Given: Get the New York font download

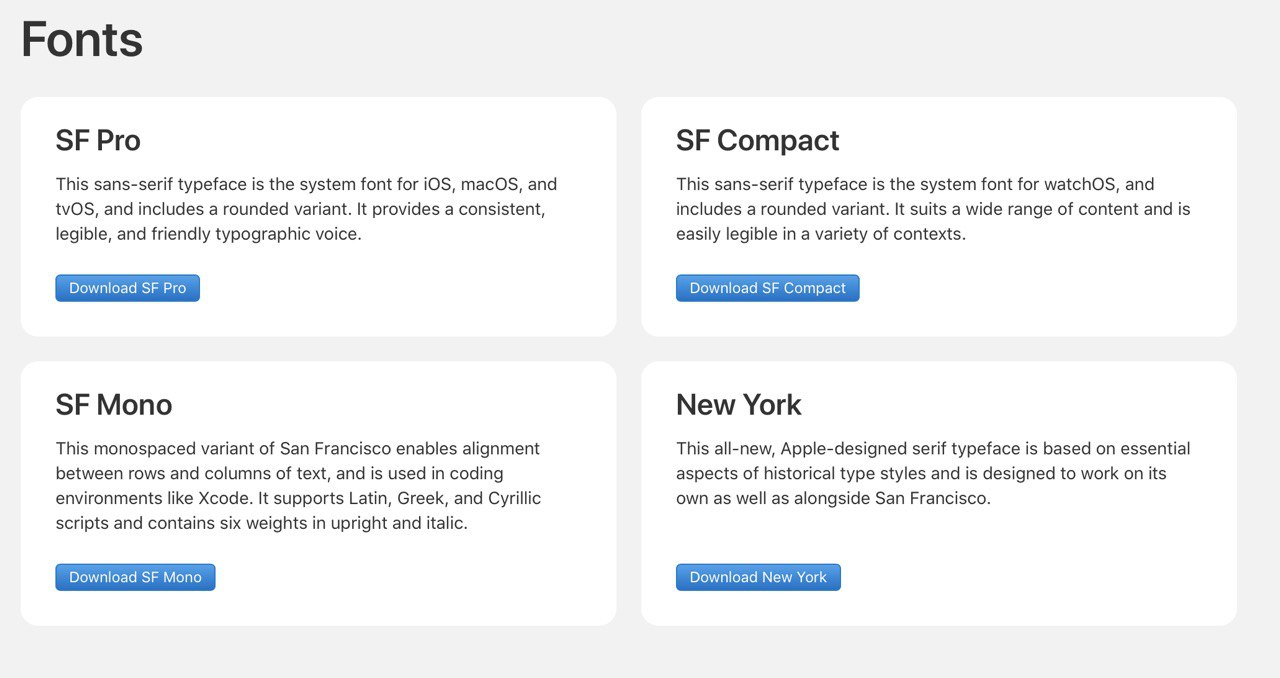Looking at the screenshot, I should [x=758, y=577].
